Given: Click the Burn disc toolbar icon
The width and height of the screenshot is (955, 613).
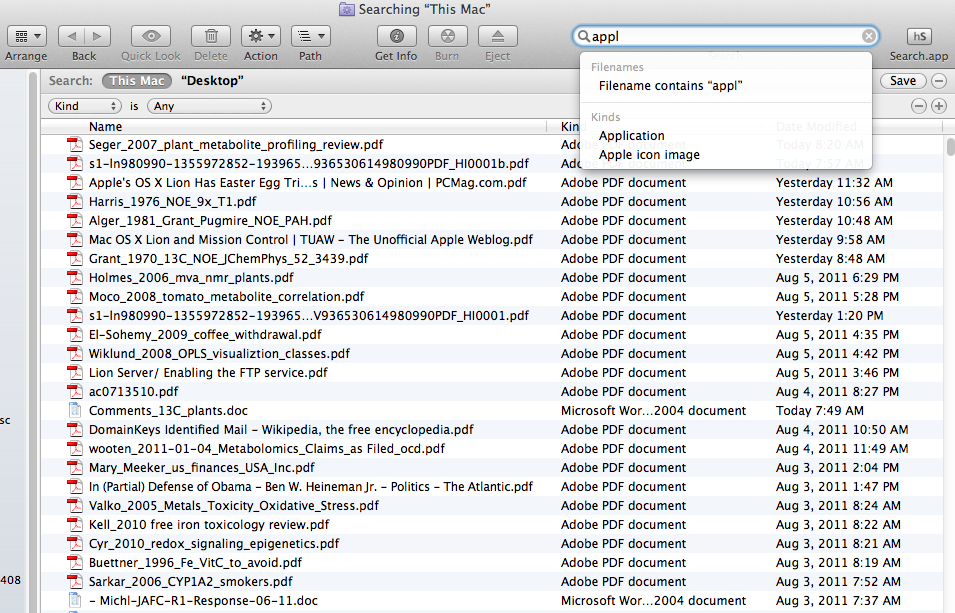Looking at the screenshot, I should click(448, 37).
